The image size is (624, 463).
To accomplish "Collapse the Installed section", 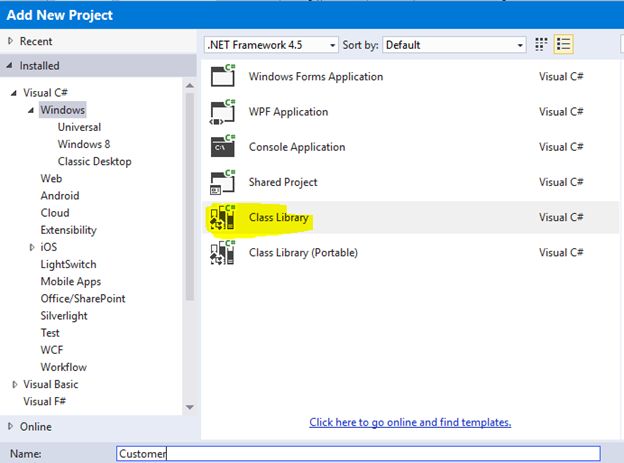I will 10,66.
